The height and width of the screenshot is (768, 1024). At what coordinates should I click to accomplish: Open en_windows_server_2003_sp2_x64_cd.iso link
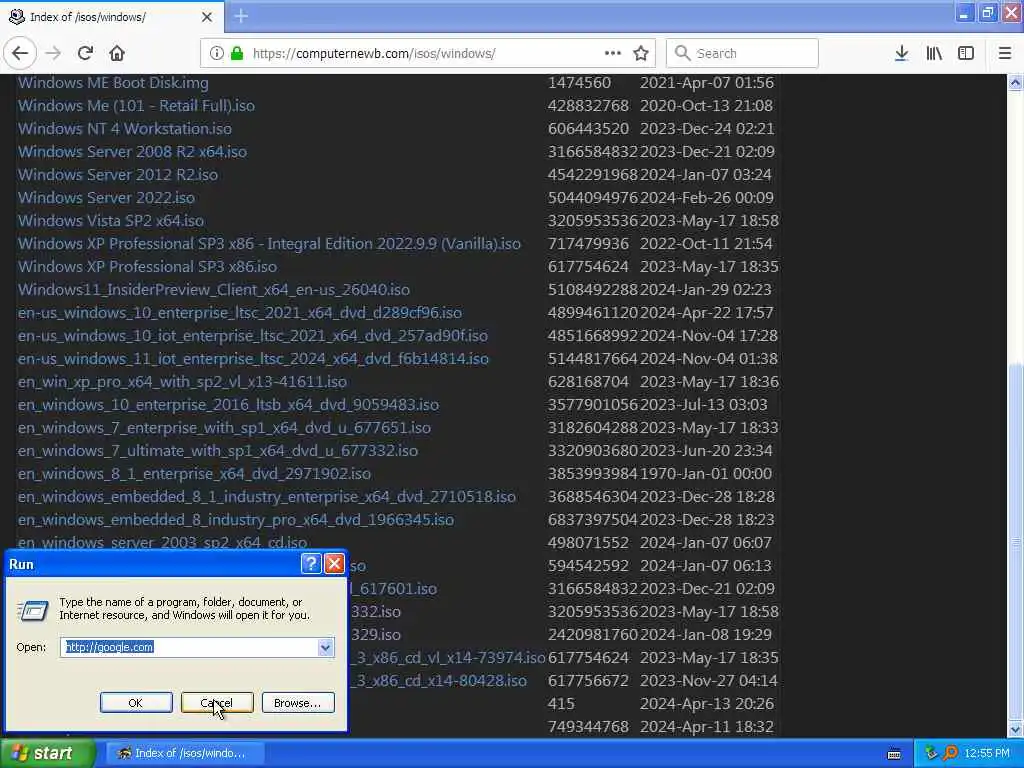[163, 542]
